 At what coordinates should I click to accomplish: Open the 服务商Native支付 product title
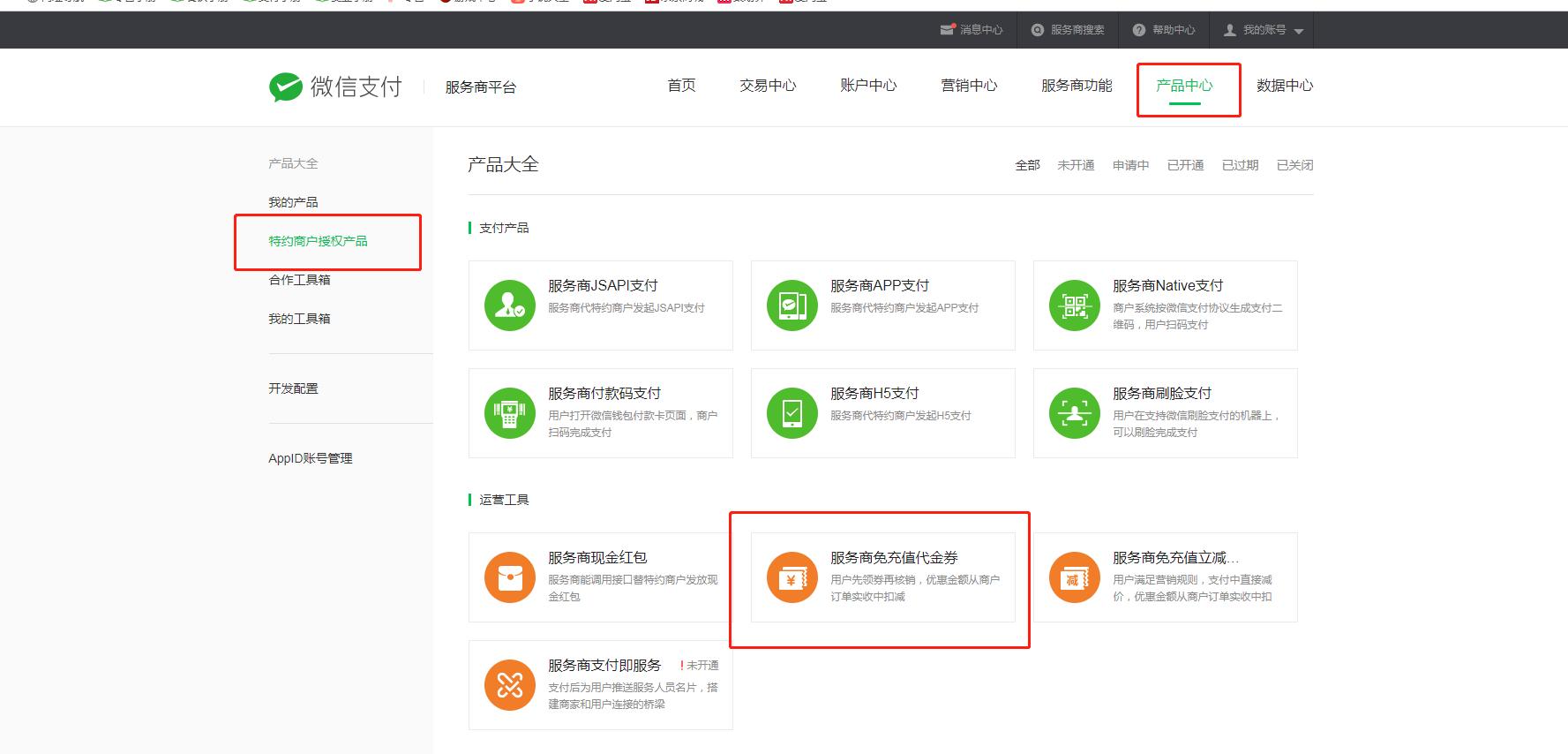coord(1167,286)
